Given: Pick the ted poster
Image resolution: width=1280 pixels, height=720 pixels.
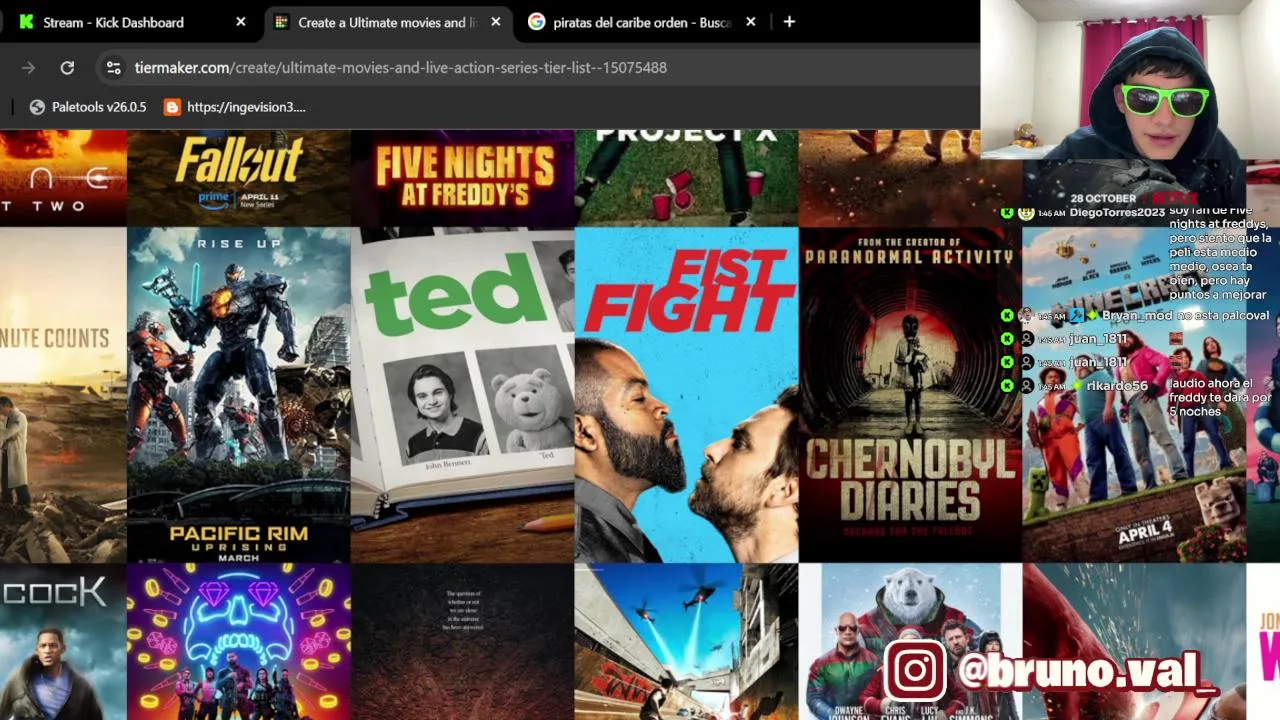Looking at the screenshot, I should click(x=463, y=395).
